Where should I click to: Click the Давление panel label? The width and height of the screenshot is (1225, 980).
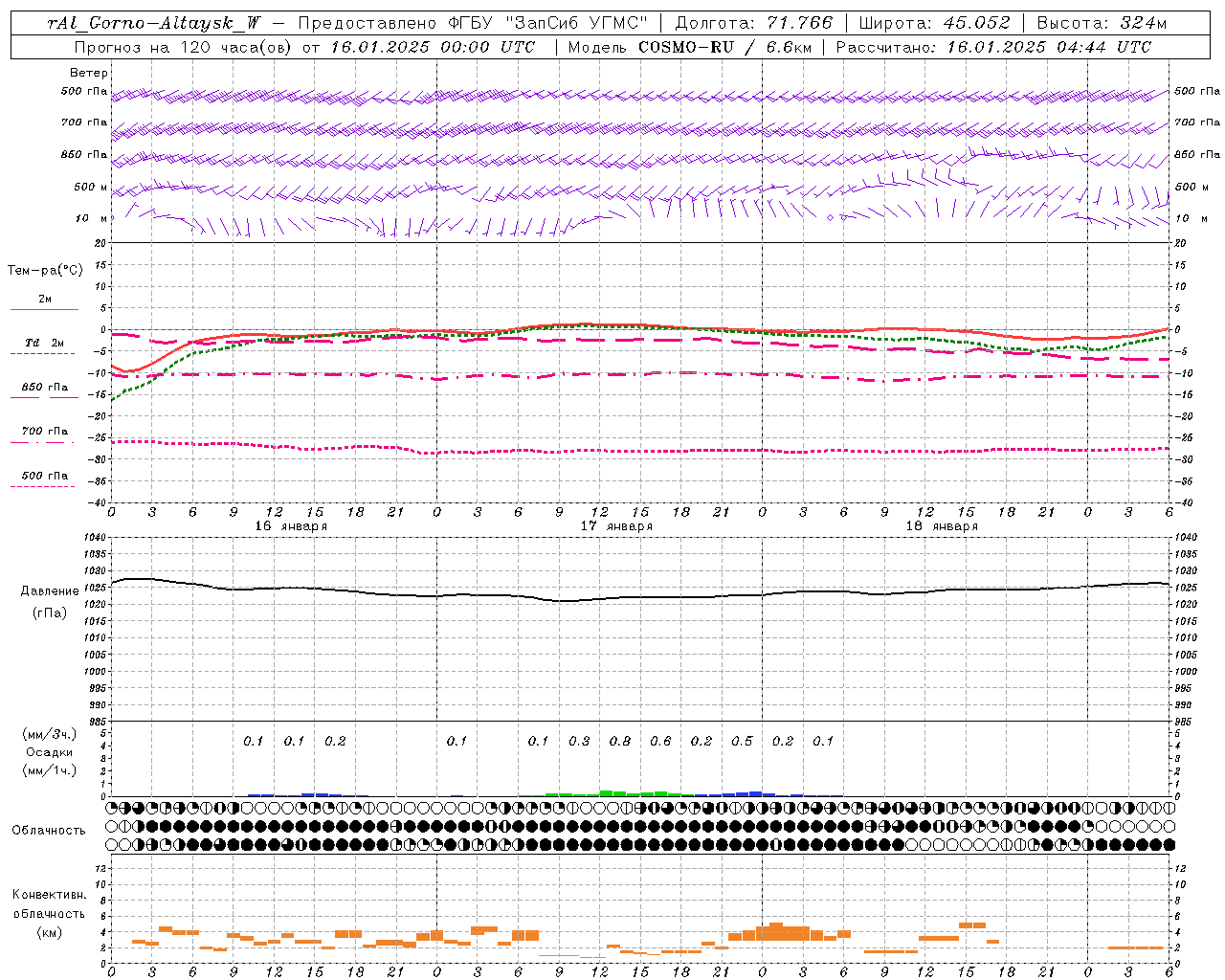tap(48, 591)
